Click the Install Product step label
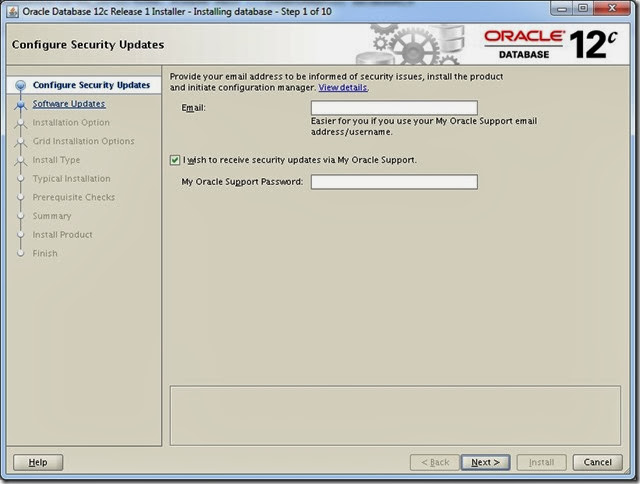The width and height of the screenshot is (640, 484). (x=62, y=235)
